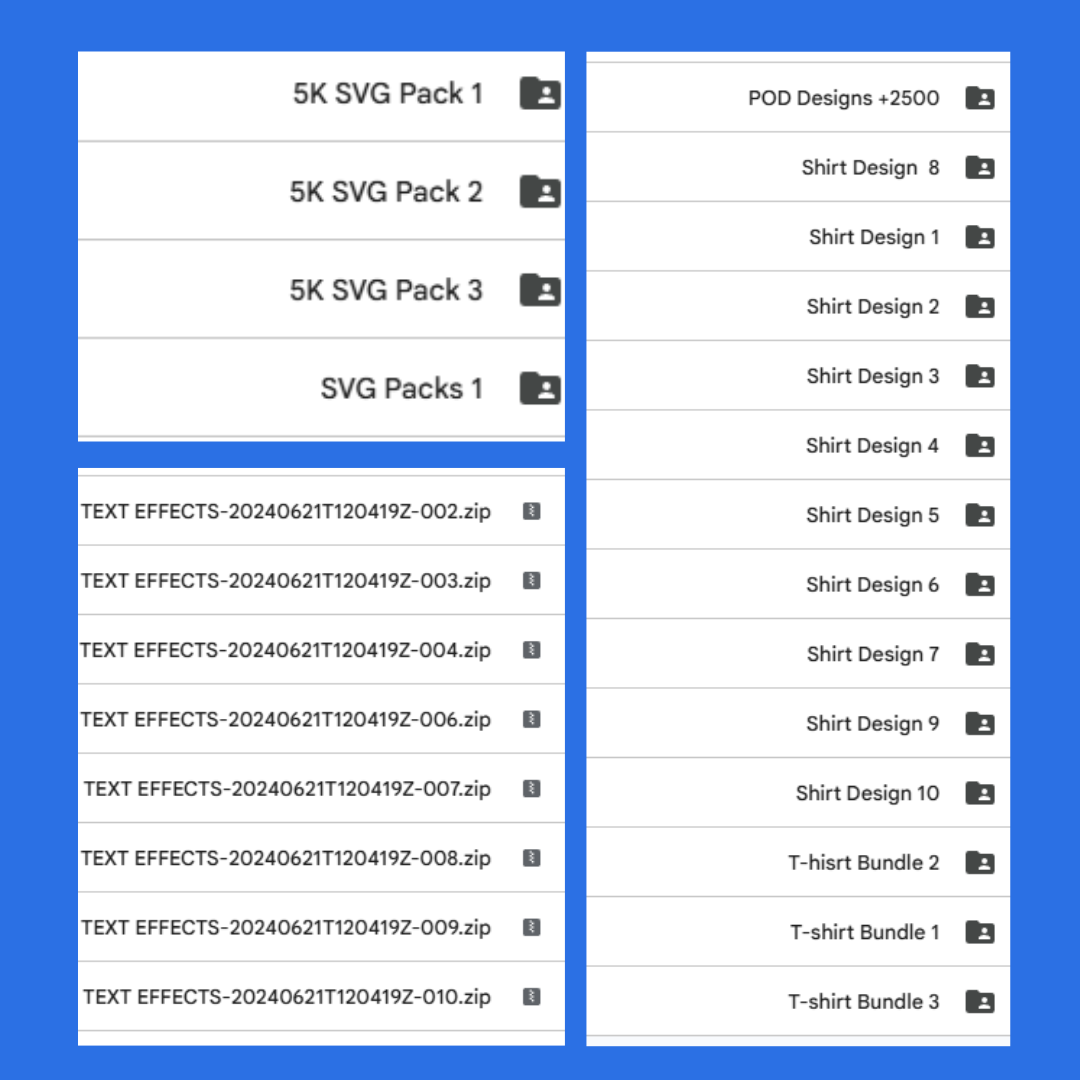Open the Shirt Design 1 folder name
1080x1080 pixels.
pos(874,237)
